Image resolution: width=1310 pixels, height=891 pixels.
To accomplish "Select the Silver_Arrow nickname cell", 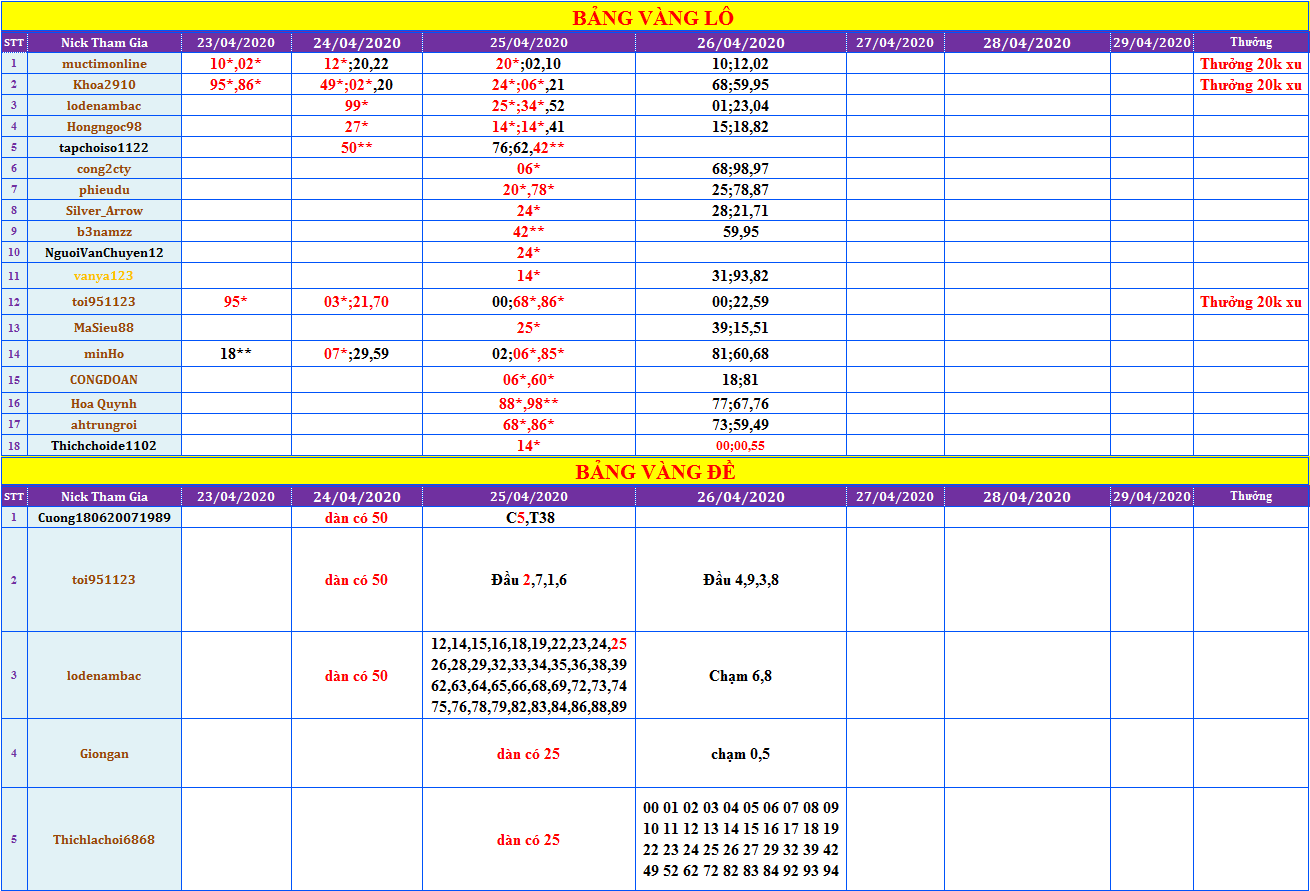I will point(104,211).
